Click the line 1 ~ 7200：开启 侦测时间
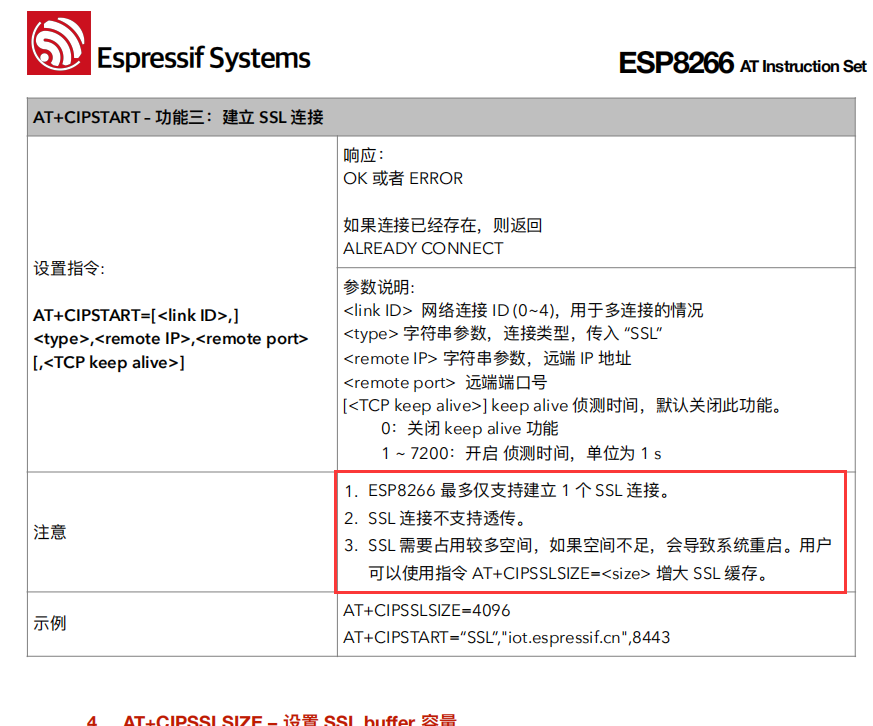The image size is (873, 726). [x=521, y=453]
